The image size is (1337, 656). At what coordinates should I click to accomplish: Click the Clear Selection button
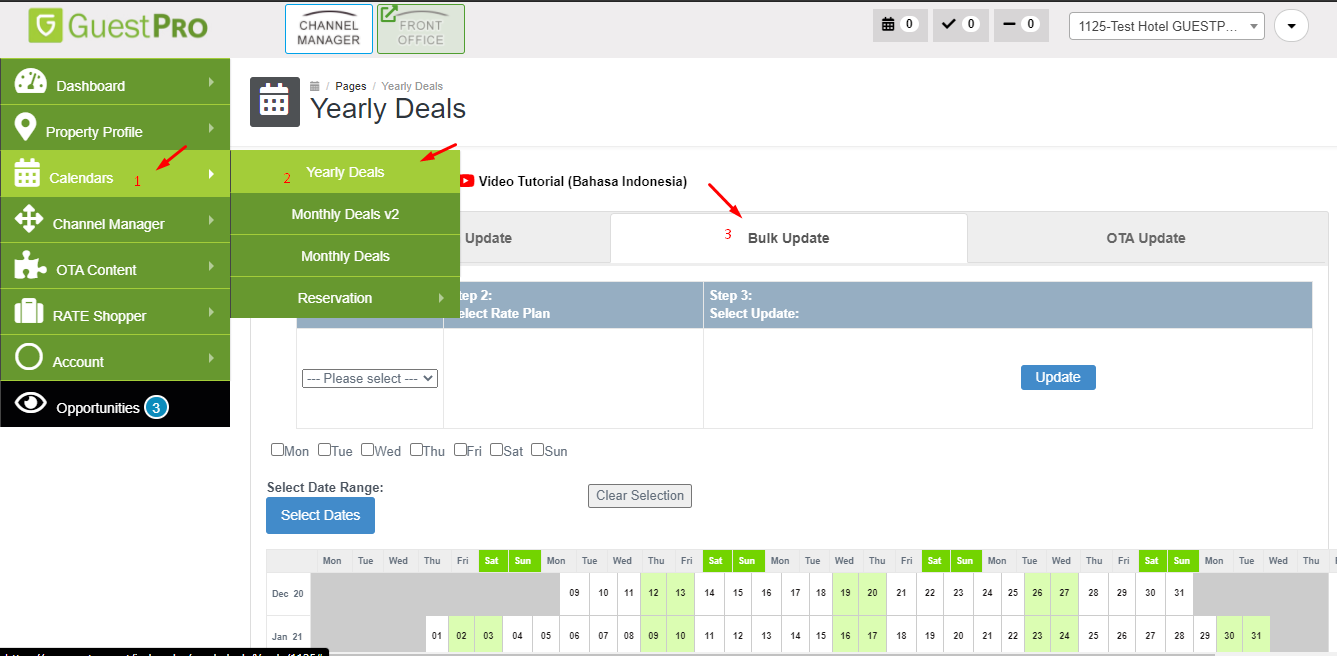[x=640, y=496]
